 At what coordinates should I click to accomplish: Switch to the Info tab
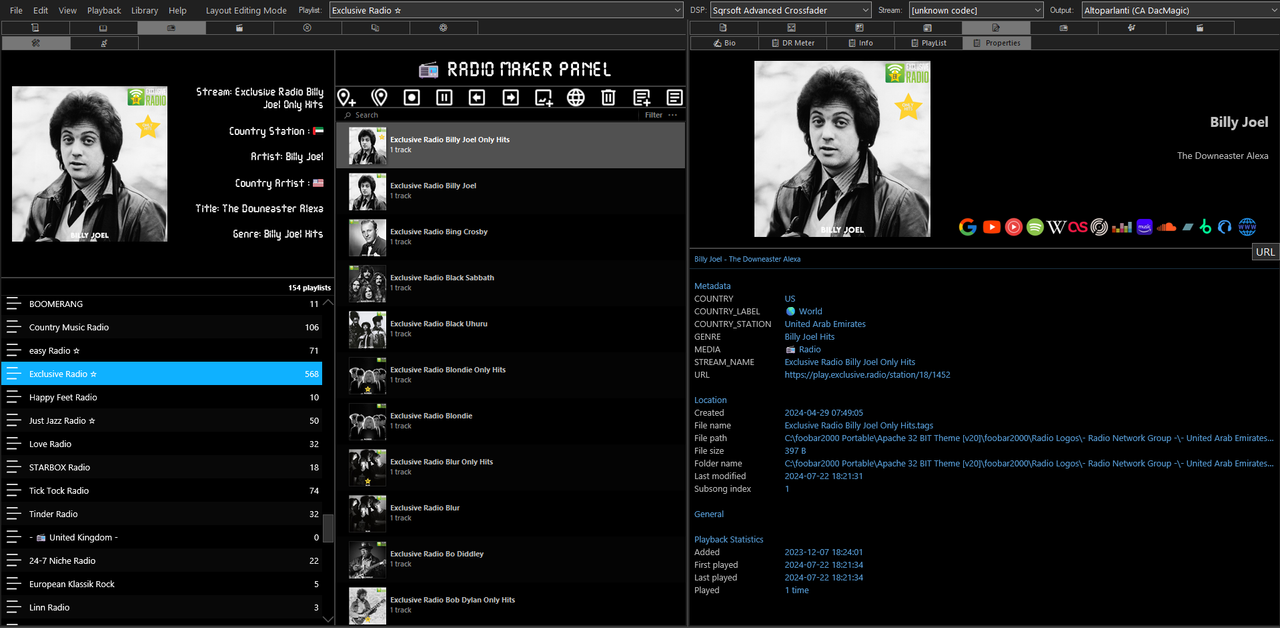coord(859,43)
